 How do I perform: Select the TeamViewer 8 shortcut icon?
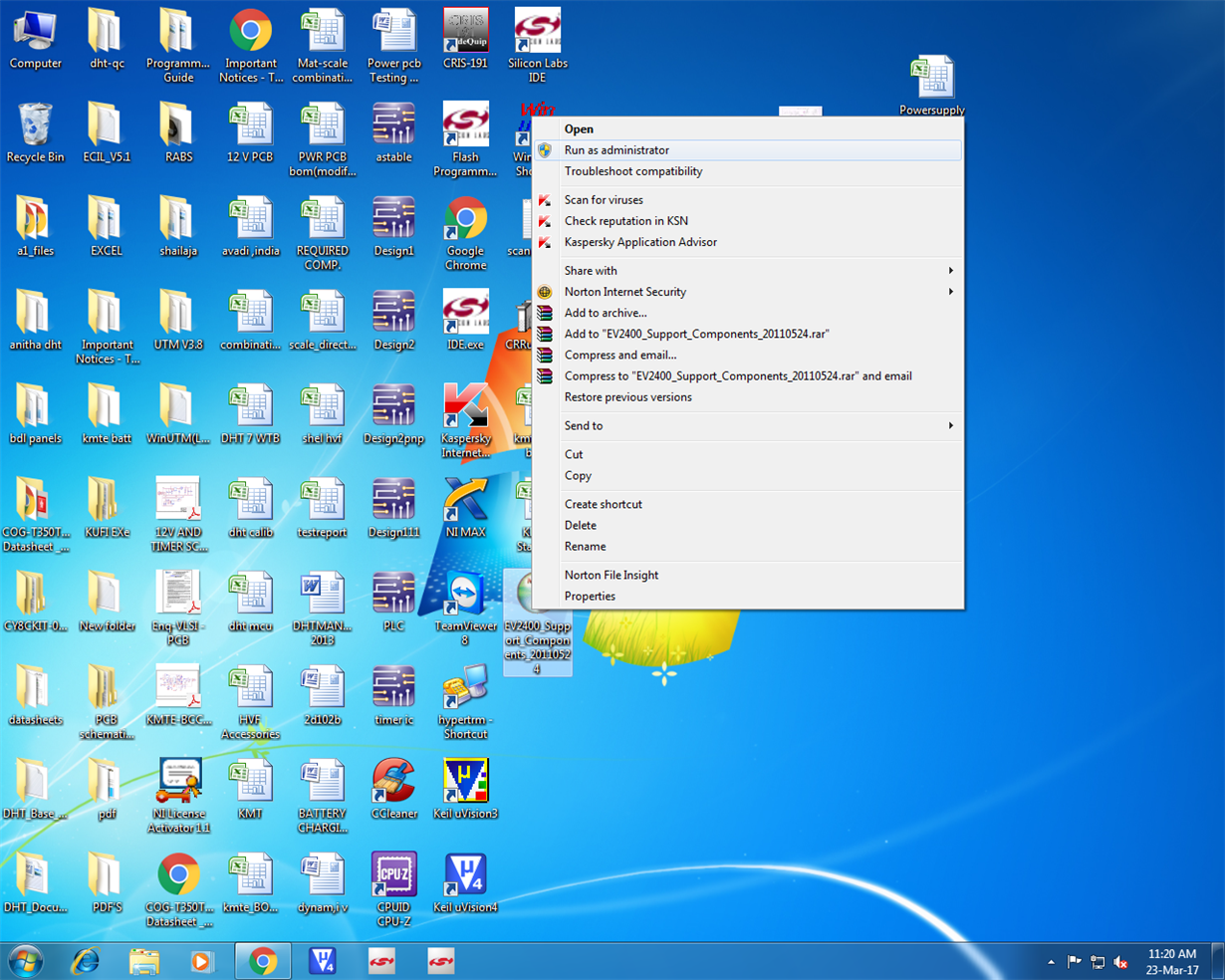[466, 609]
